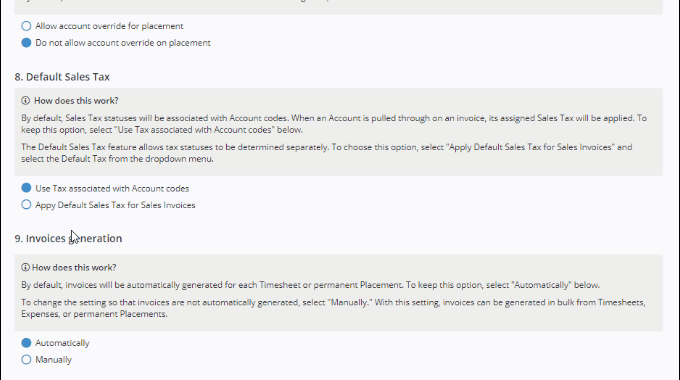Click the '9. Invoices generation' heading

(68, 239)
